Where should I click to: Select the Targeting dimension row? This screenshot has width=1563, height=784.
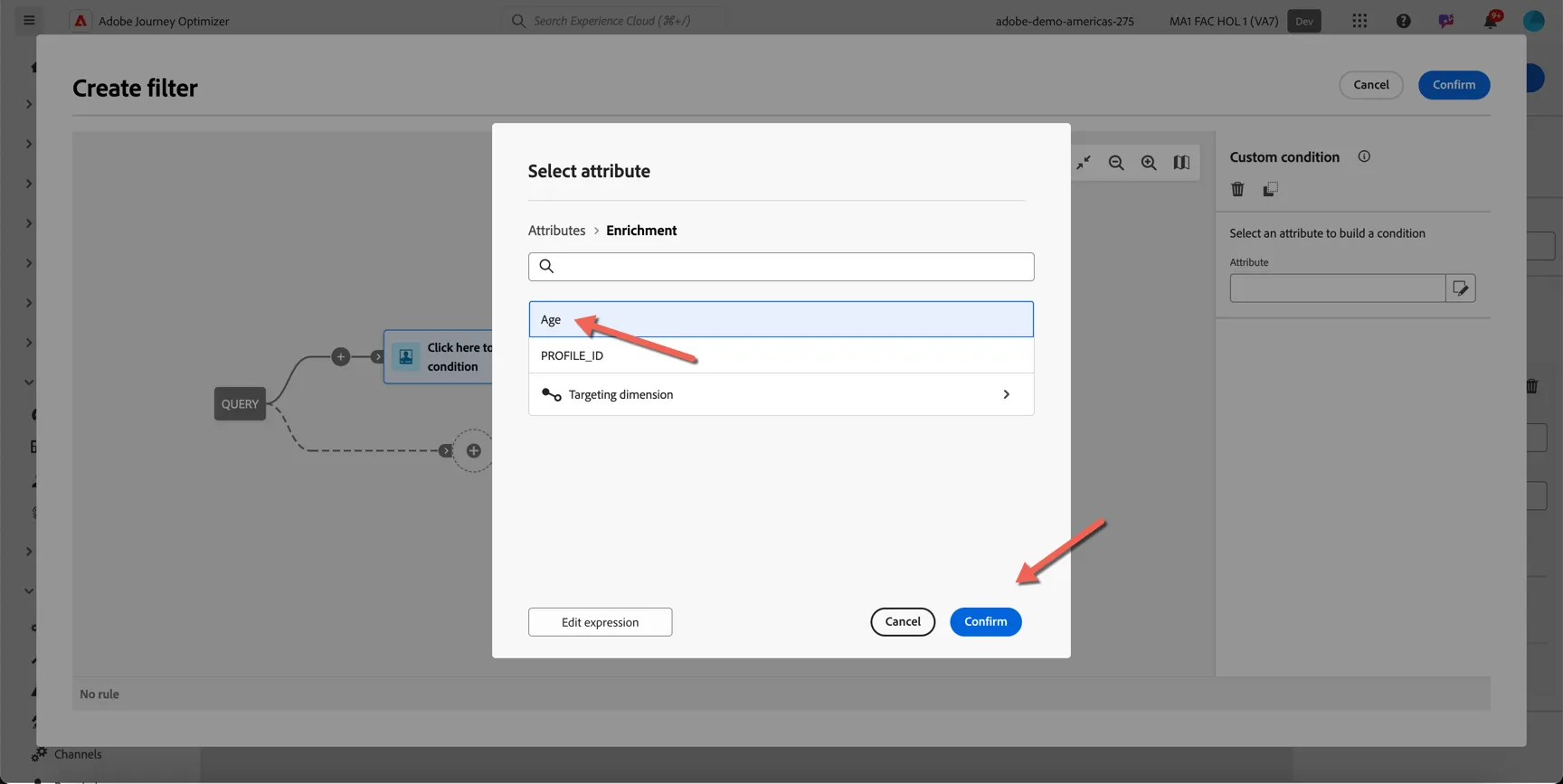point(781,394)
